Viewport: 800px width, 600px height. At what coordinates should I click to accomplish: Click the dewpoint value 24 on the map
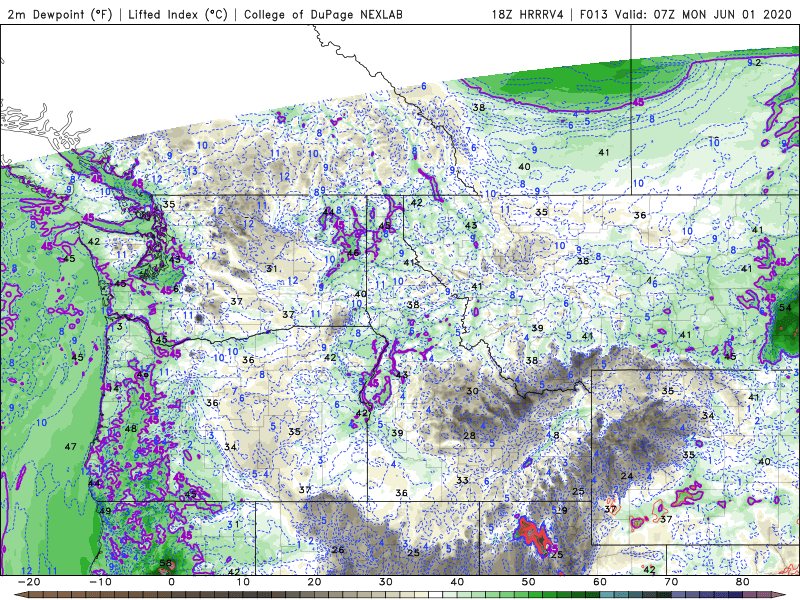click(x=627, y=476)
